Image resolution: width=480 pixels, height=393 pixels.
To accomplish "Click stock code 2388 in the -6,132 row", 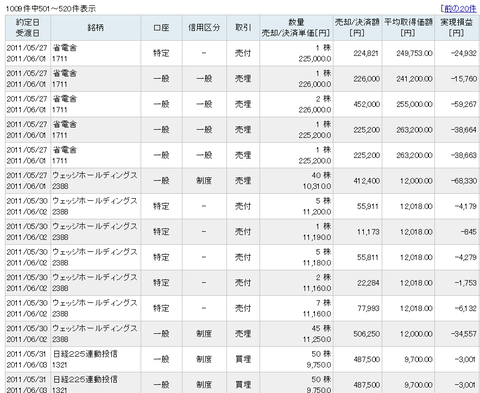I will (x=60, y=314).
